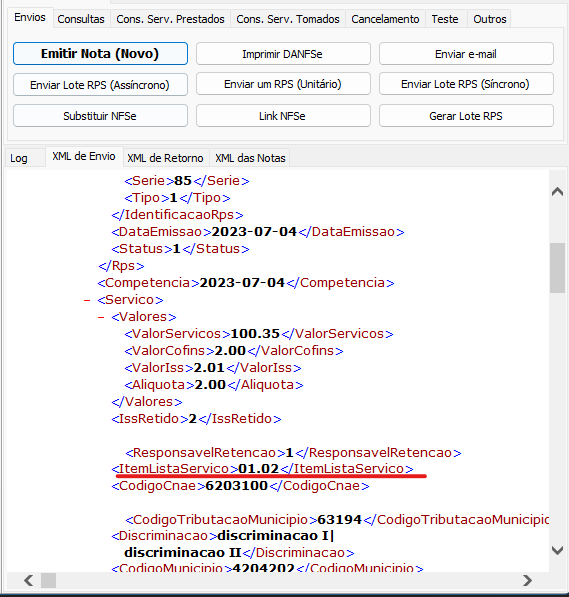Click Substituir NFSe button
This screenshot has height=597, width=569.
coord(100,116)
